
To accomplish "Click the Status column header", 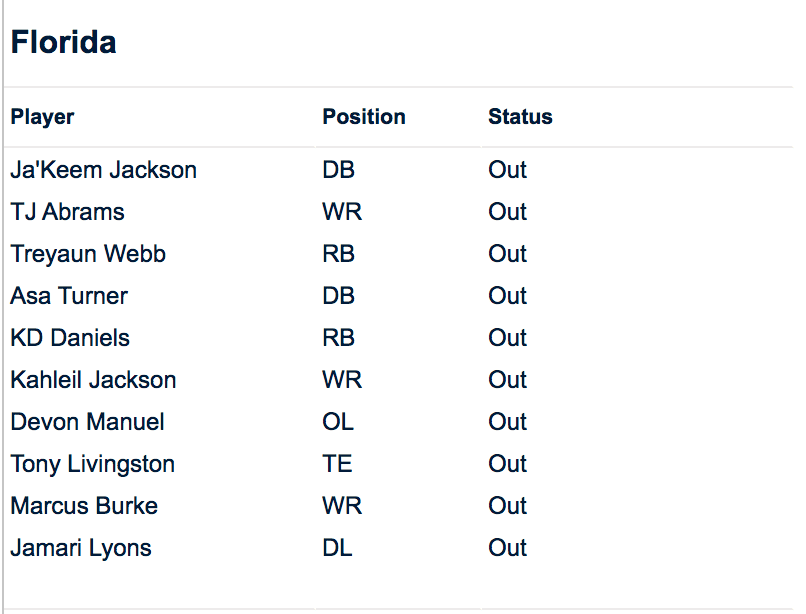I will [520, 117].
